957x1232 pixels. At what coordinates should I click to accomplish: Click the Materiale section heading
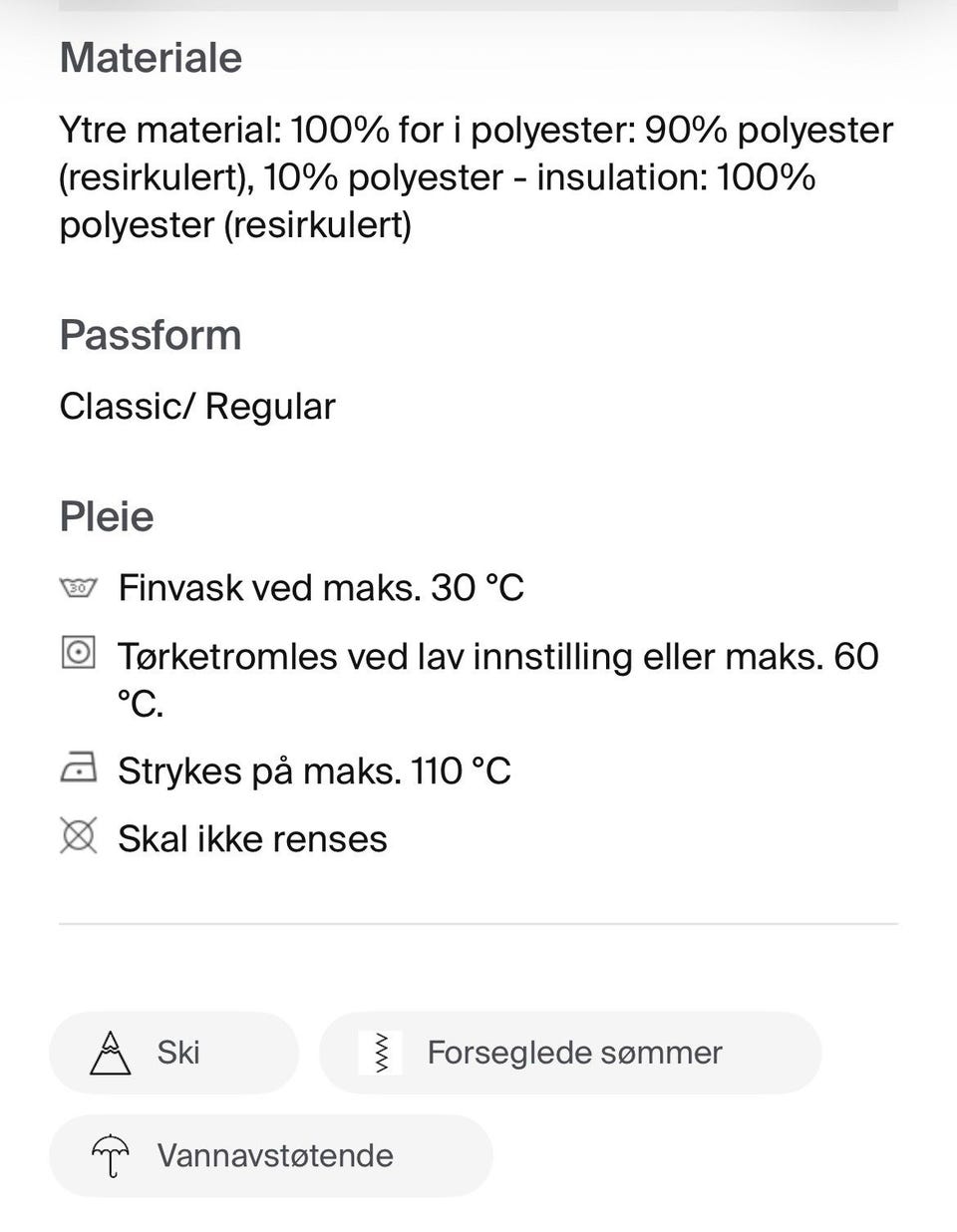(x=151, y=58)
